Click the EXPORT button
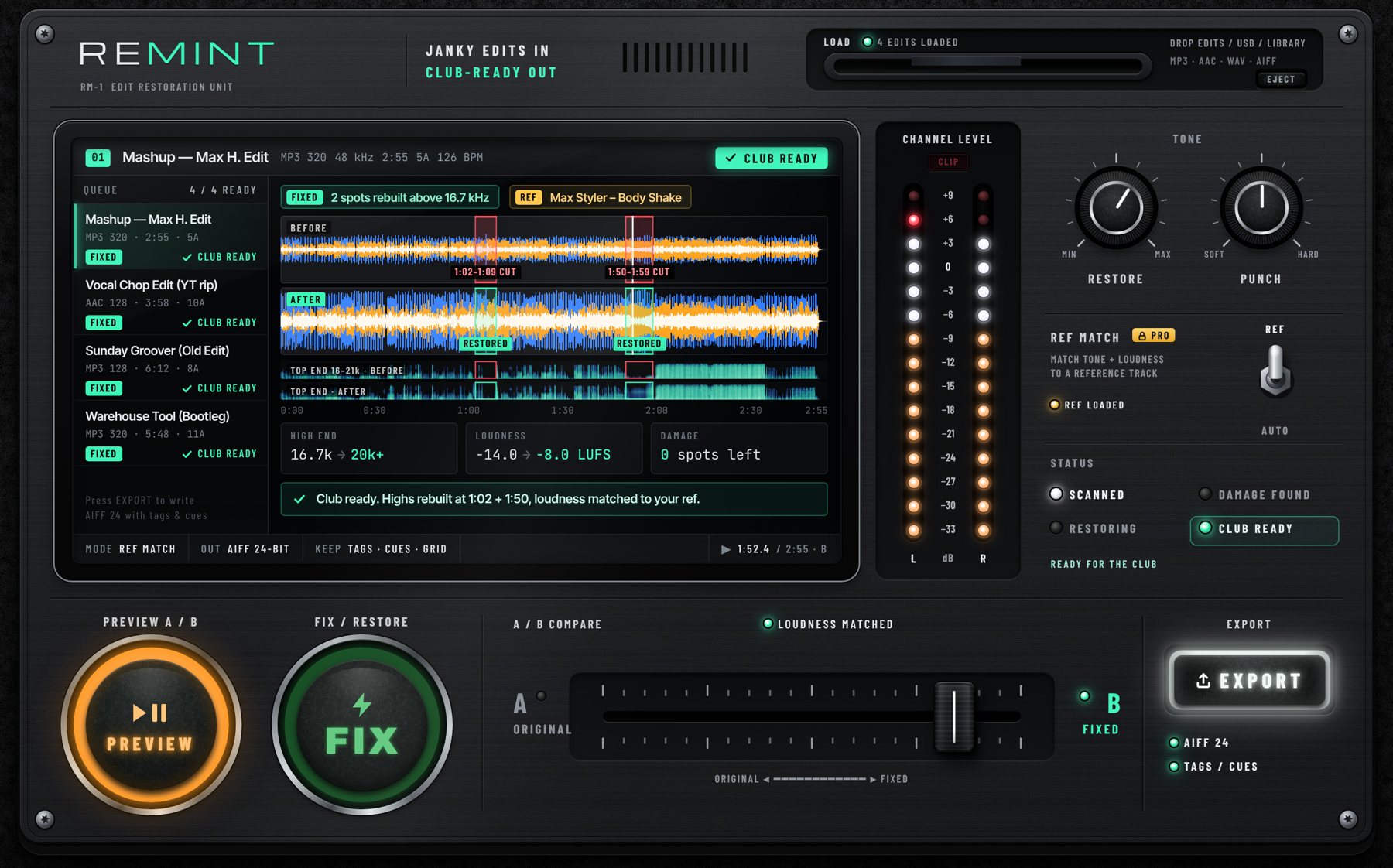Screen dimensions: 1393x868 [1249, 681]
